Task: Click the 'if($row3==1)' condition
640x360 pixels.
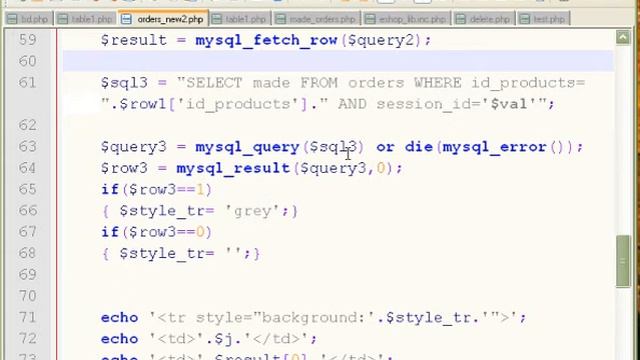Action: coord(156,189)
